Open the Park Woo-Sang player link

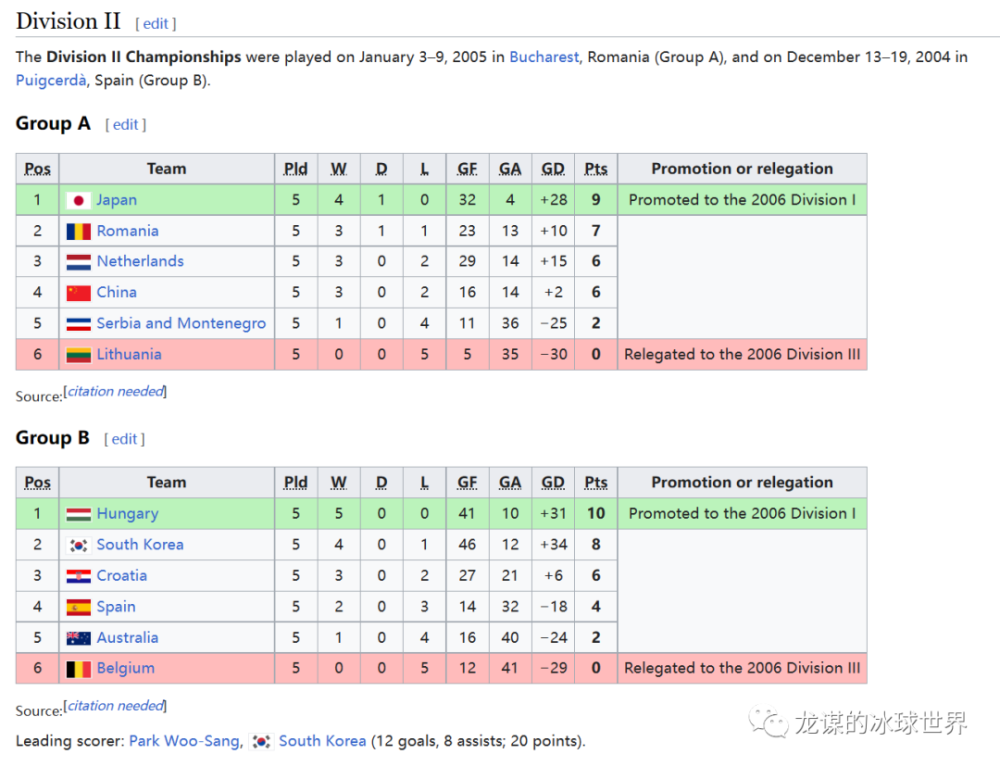tap(184, 741)
